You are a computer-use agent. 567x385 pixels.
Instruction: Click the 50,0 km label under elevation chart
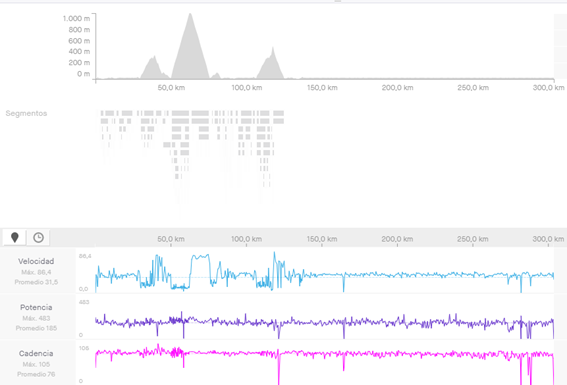[x=171, y=88]
